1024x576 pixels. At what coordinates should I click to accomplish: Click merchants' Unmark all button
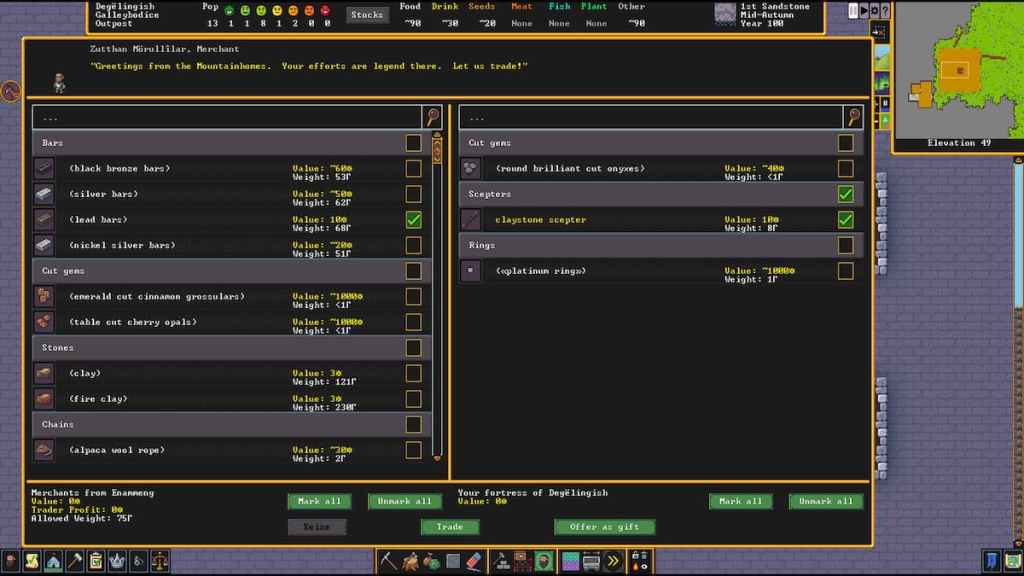click(404, 501)
